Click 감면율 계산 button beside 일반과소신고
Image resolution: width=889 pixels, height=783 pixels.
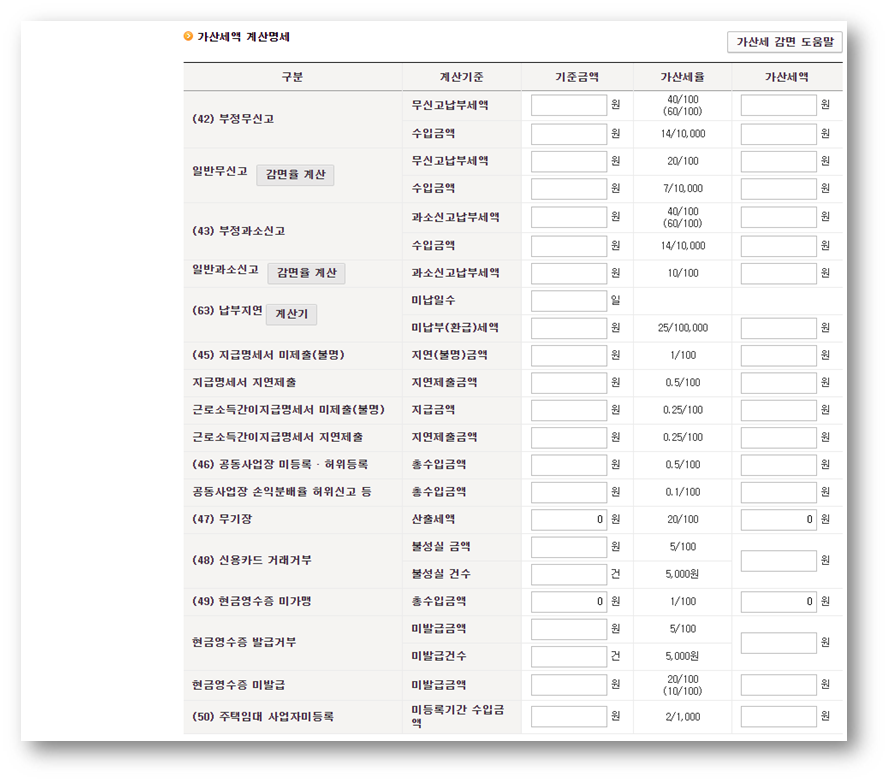[x=307, y=273]
